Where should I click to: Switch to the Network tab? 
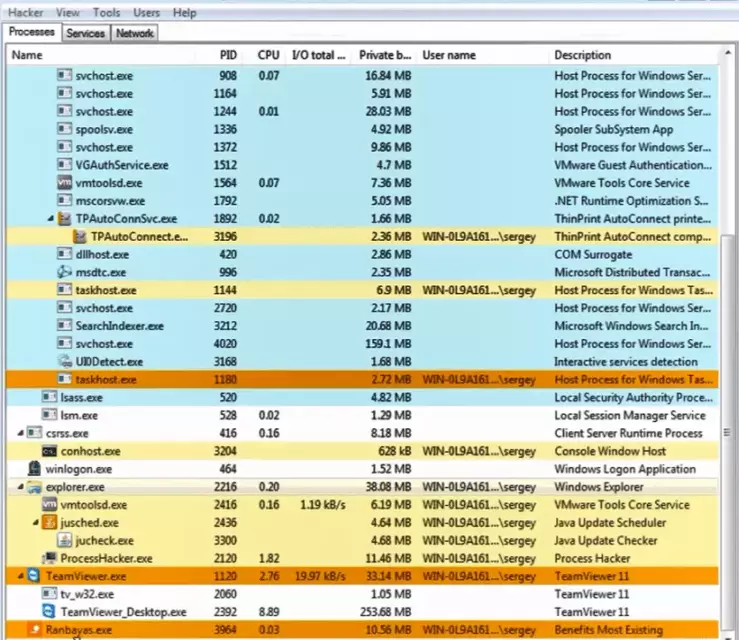pyautogui.click(x=135, y=33)
